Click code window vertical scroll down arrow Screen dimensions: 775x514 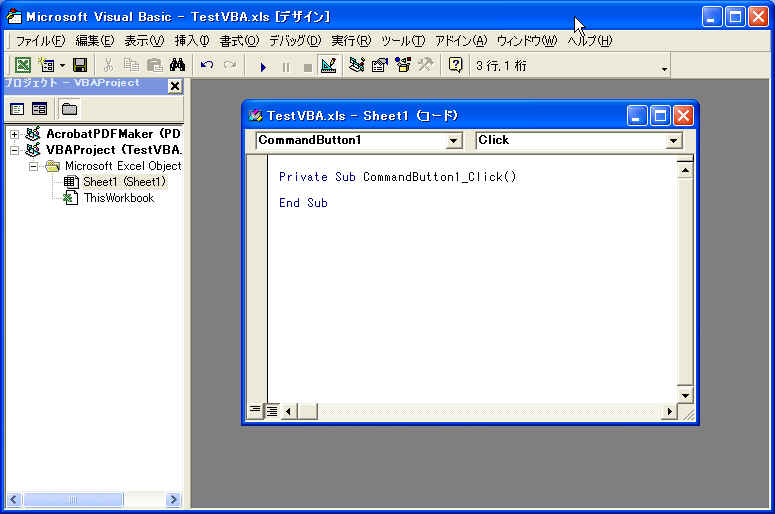(x=685, y=395)
